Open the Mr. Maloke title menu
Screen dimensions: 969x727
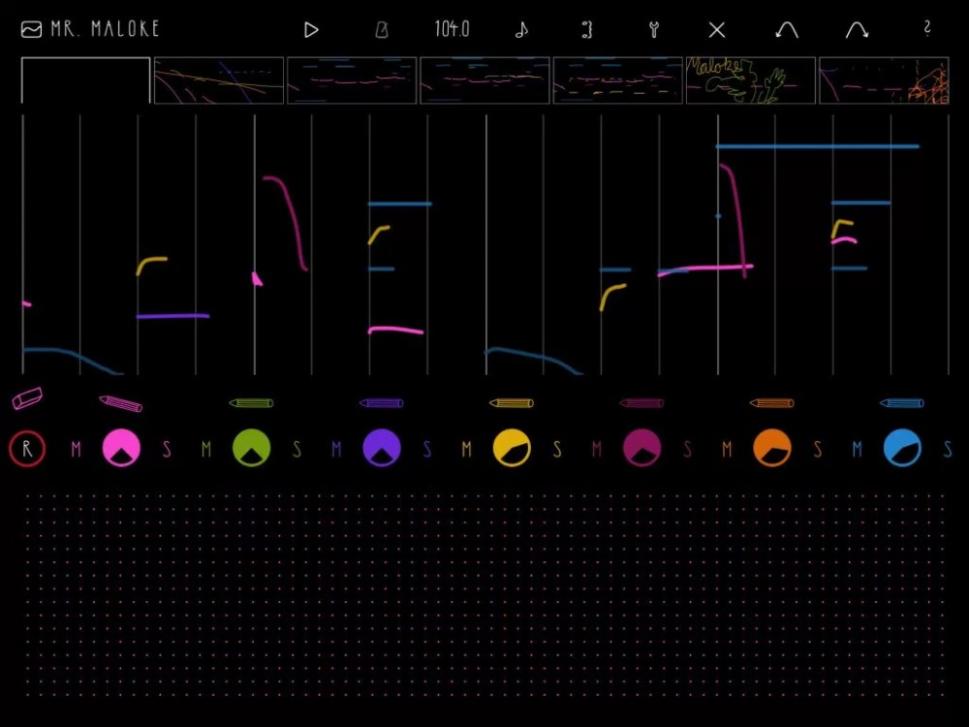(x=90, y=29)
